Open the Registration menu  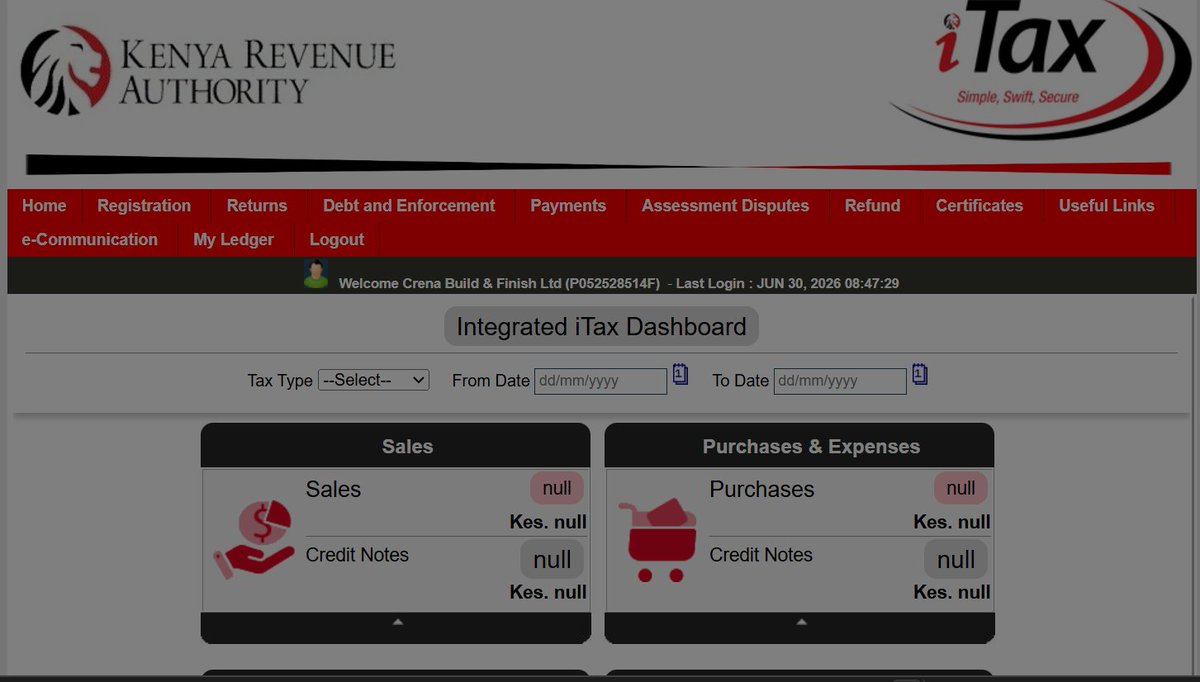pyautogui.click(x=144, y=206)
